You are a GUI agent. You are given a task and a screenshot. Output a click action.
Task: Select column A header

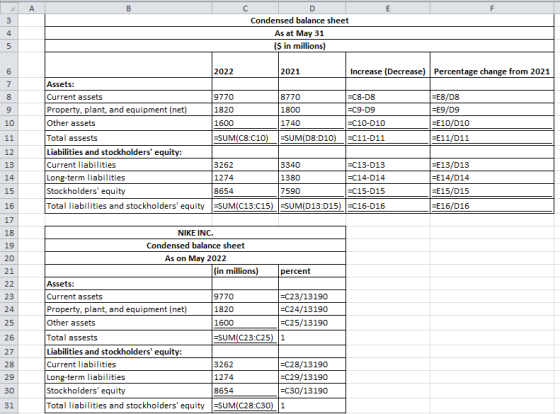click(31, 8)
